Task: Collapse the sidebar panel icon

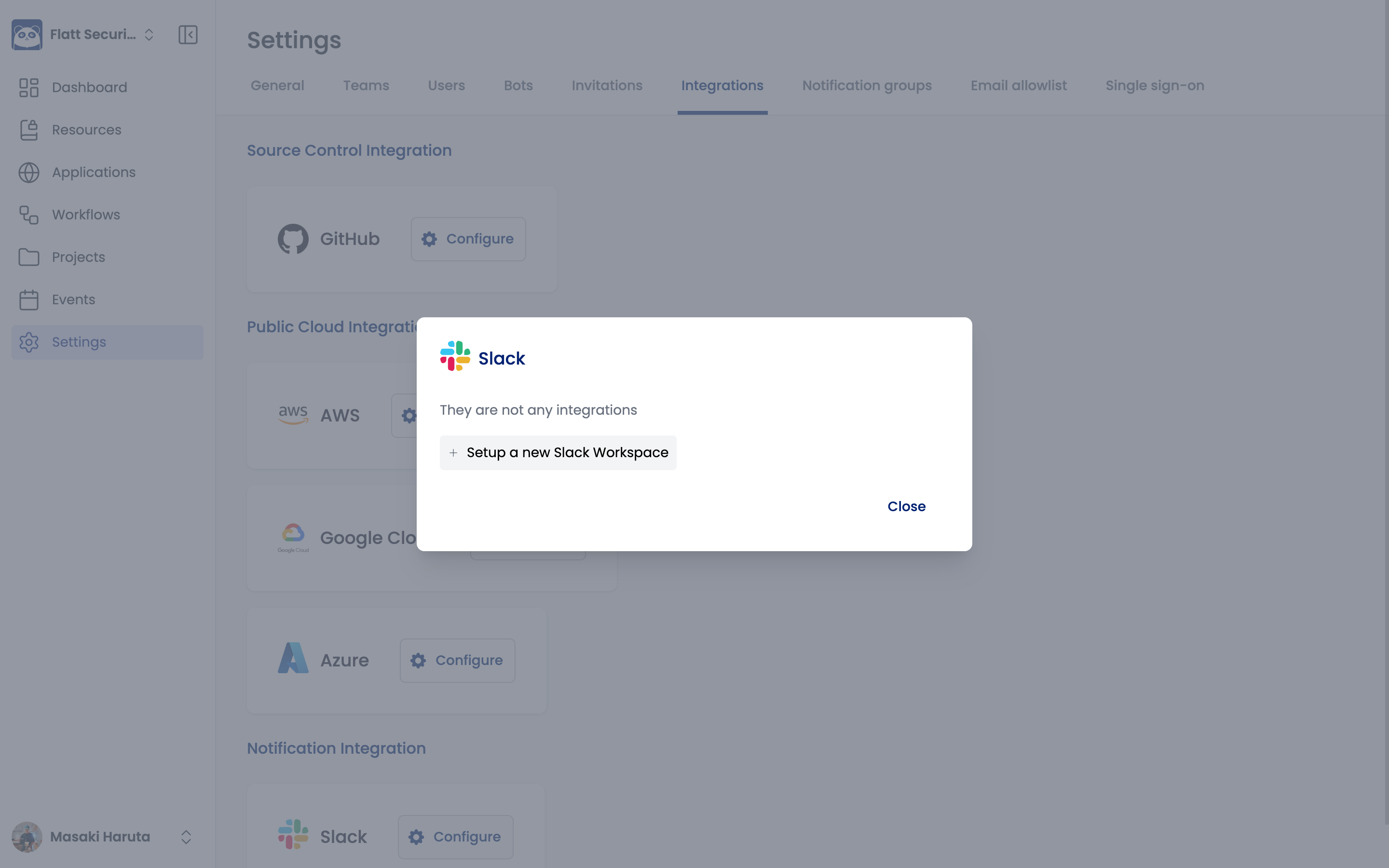Action: pos(188,34)
